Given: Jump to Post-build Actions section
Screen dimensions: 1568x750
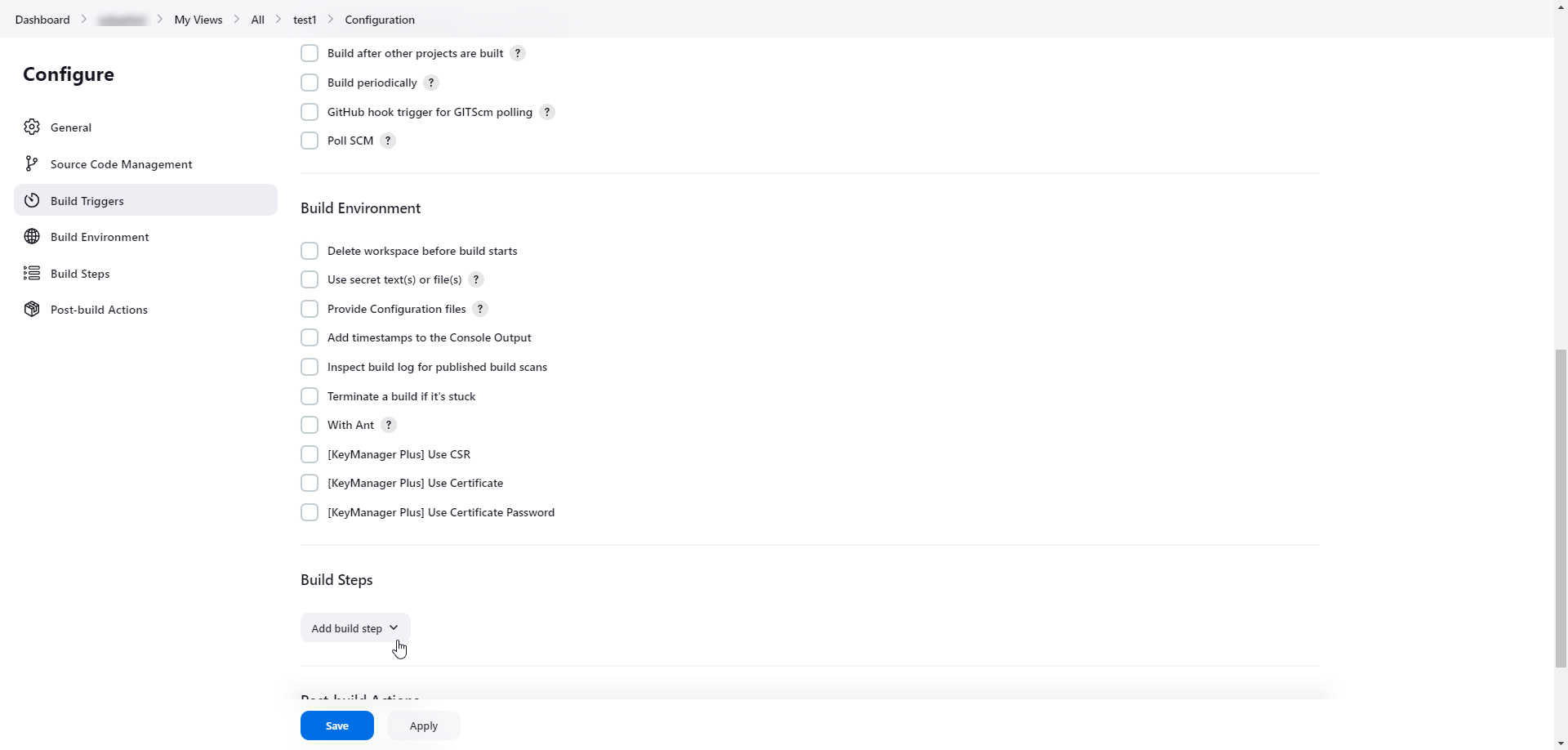Looking at the screenshot, I should (99, 310).
